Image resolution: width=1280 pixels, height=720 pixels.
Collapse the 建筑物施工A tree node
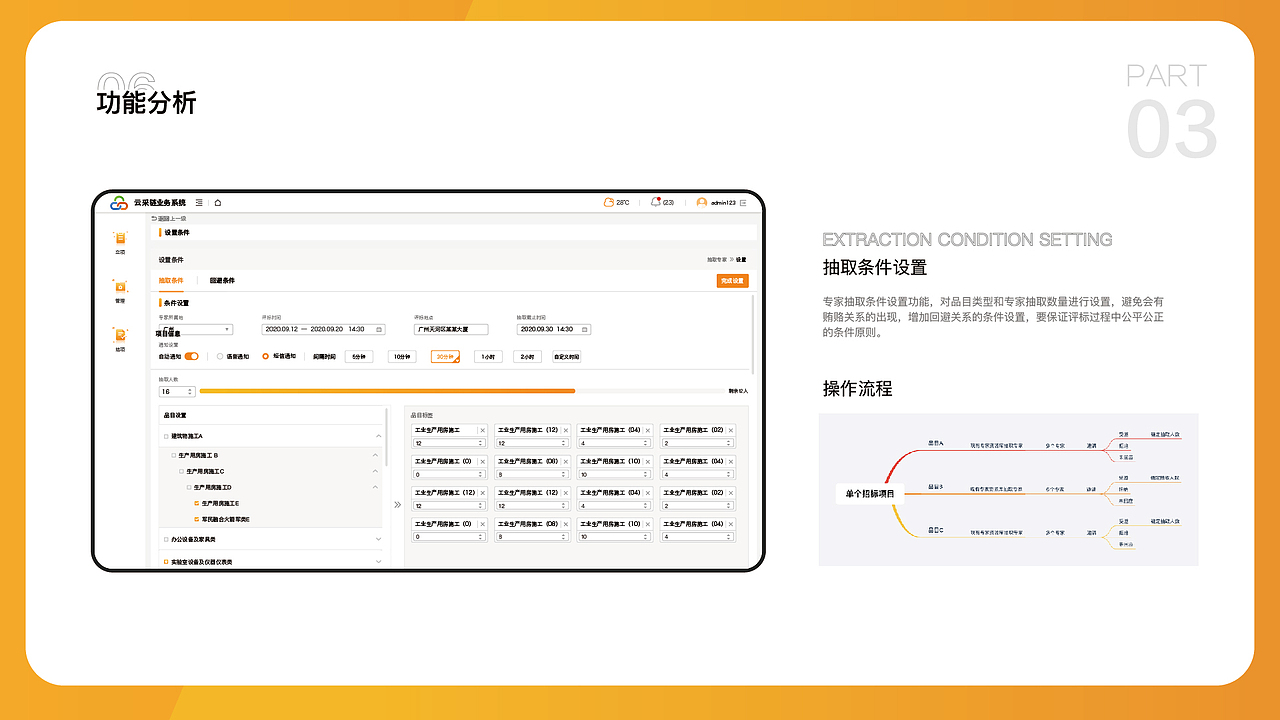[378, 436]
